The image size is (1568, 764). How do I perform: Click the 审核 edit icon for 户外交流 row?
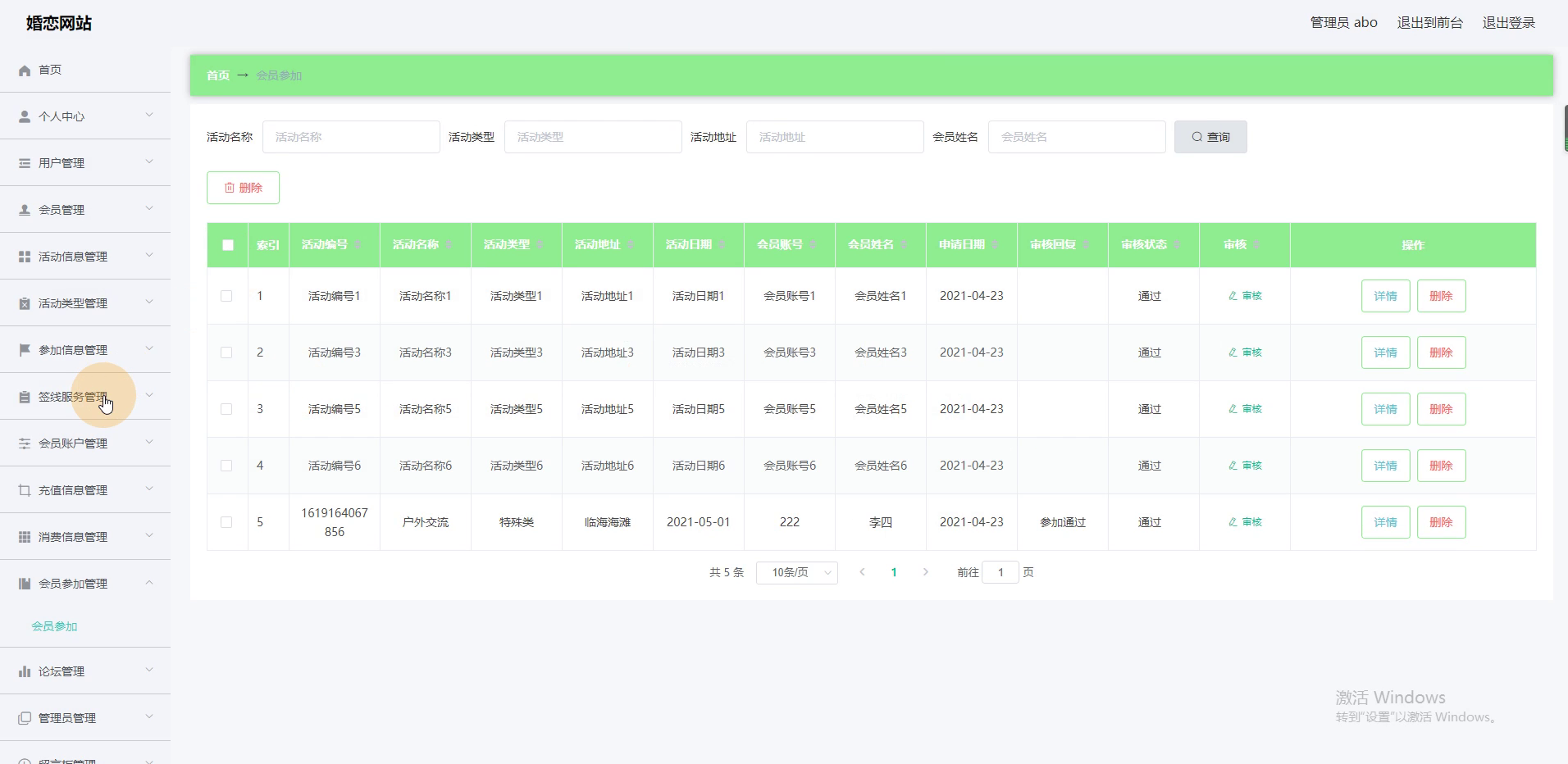1233,522
